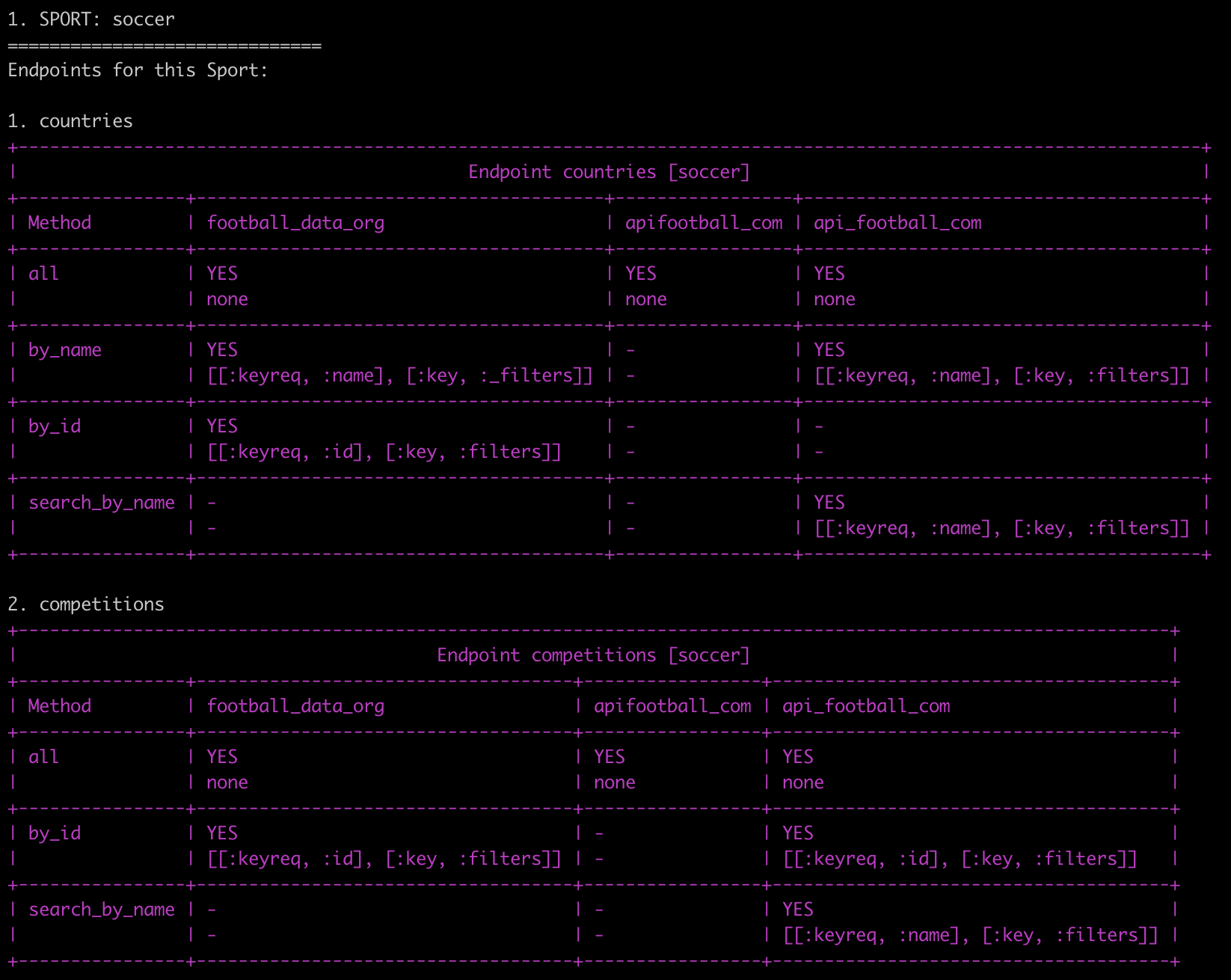Click the 'Endpoints for this Sport:' line
The height and width of the screenshot is (980, 1231).
pyautogui.click(x=138, y=70)
